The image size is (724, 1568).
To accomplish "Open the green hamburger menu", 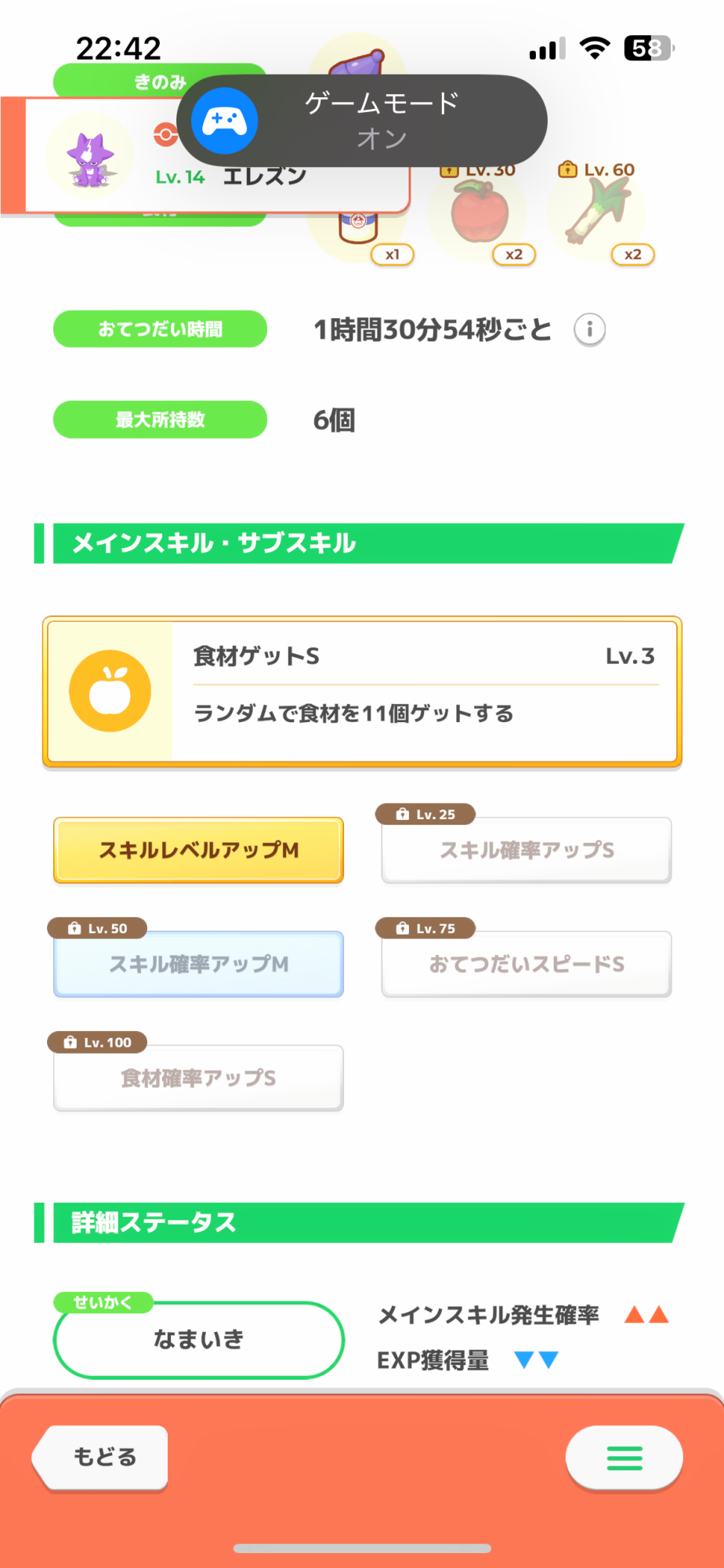I will click(x=624, y=1457).
